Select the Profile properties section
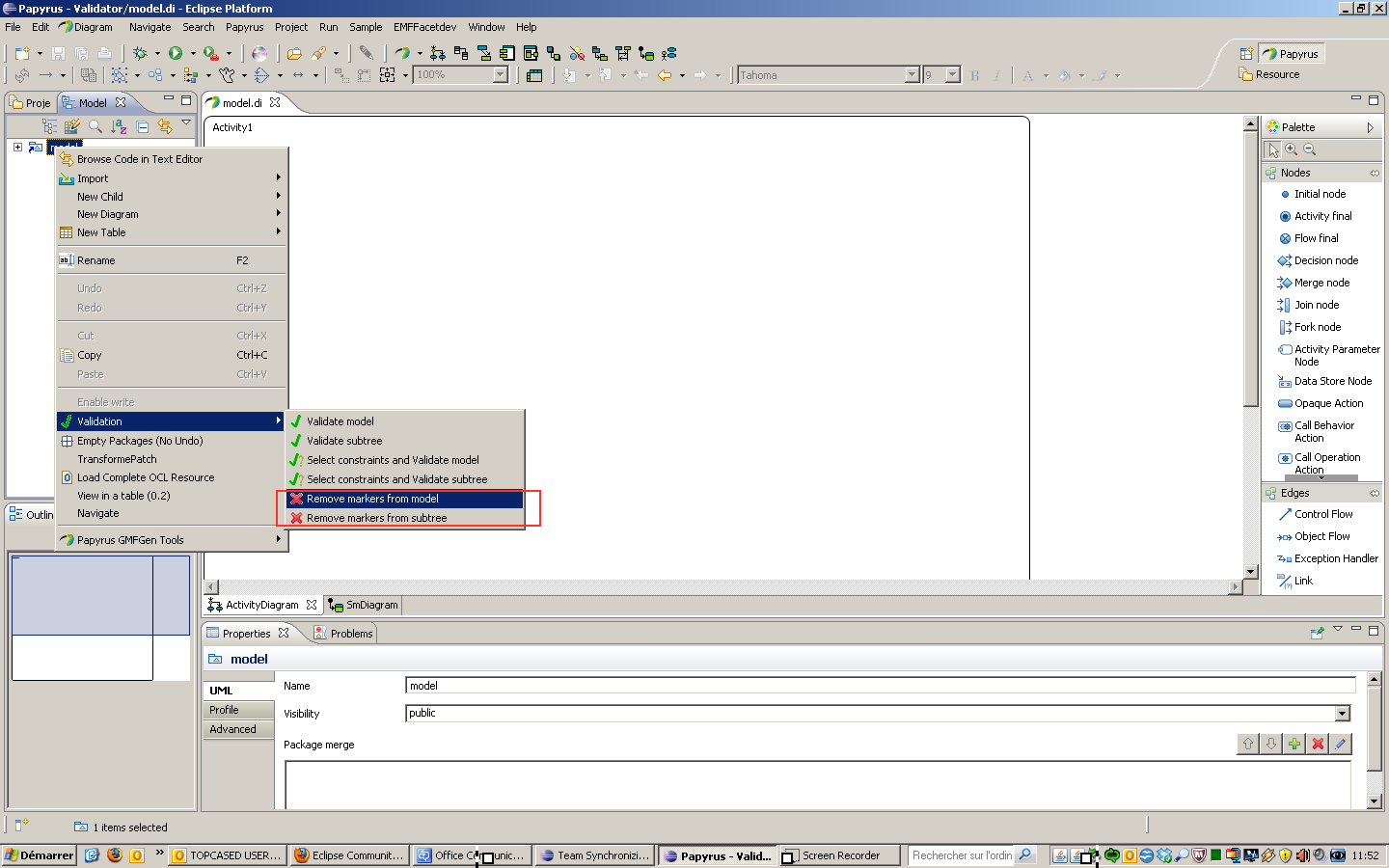The image size is (1389, 868). tap(238, 710)
